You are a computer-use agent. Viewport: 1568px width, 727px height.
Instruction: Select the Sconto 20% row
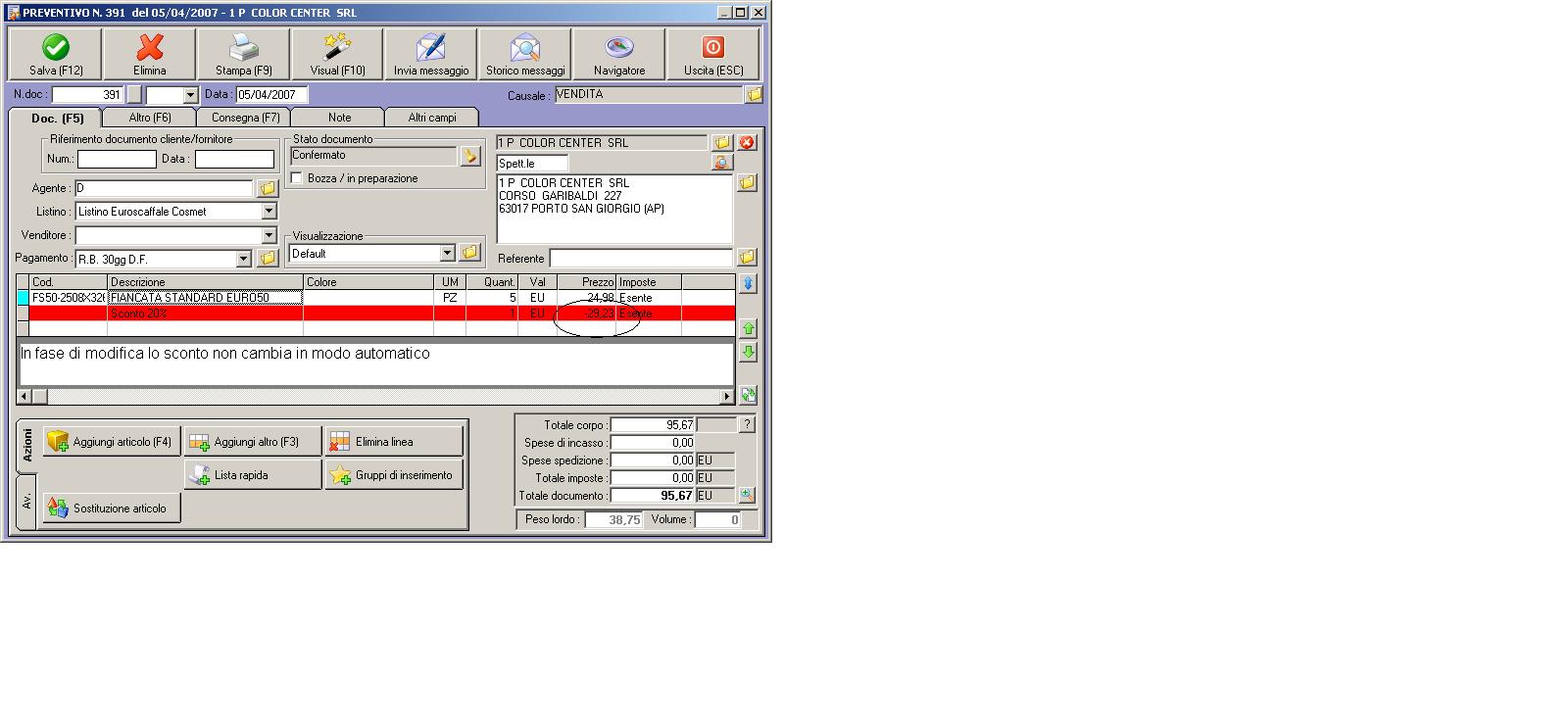382,314
